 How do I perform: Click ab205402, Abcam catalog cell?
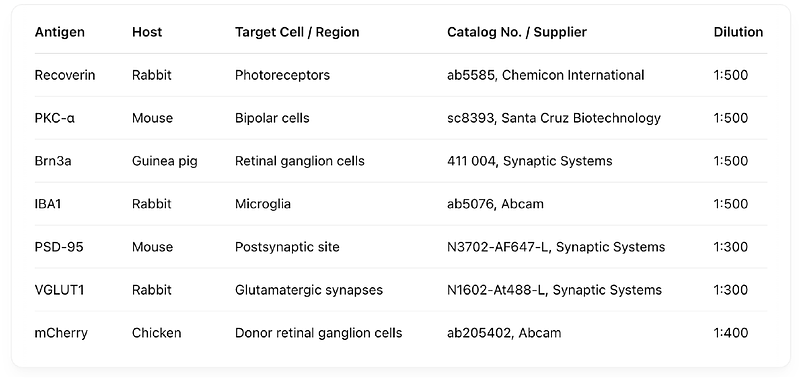(x=504, y=333)
